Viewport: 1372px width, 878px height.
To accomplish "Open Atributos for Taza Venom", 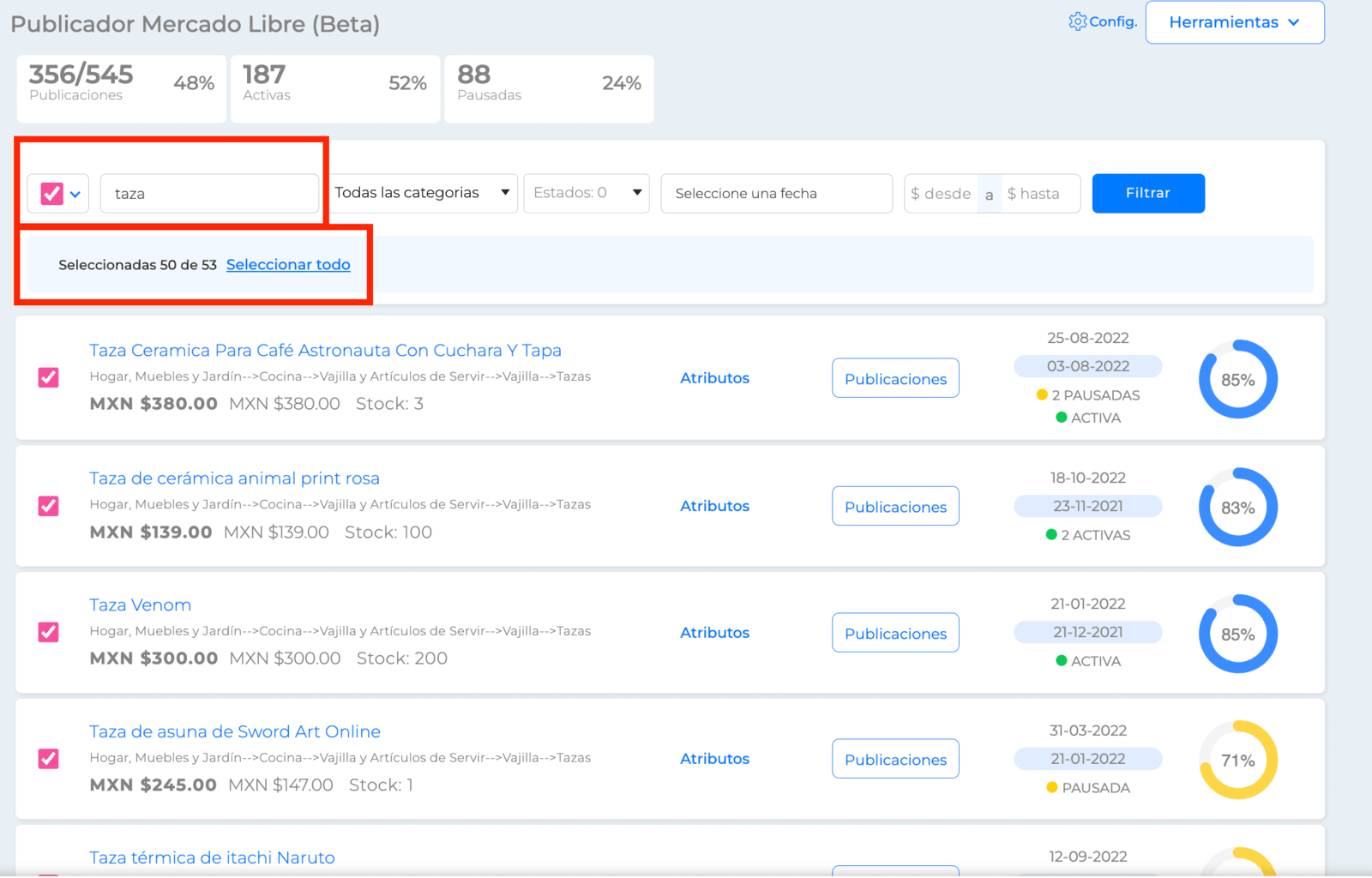I will [x=714, y=633].
